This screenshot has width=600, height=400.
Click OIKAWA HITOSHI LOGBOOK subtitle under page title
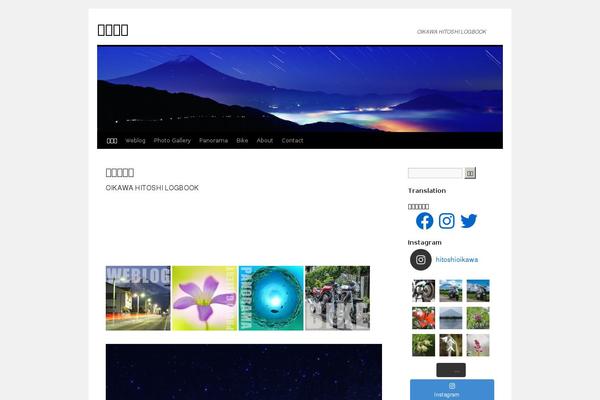152,188
